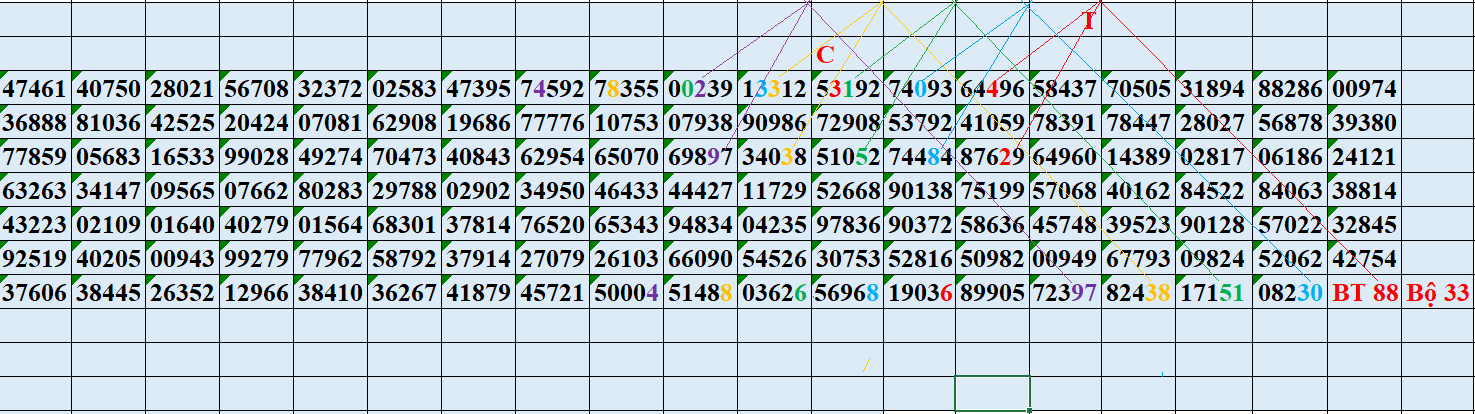The width and height of the screenshot is (1475, 414).
Task: Click the red letter C label
Action: 825,56
